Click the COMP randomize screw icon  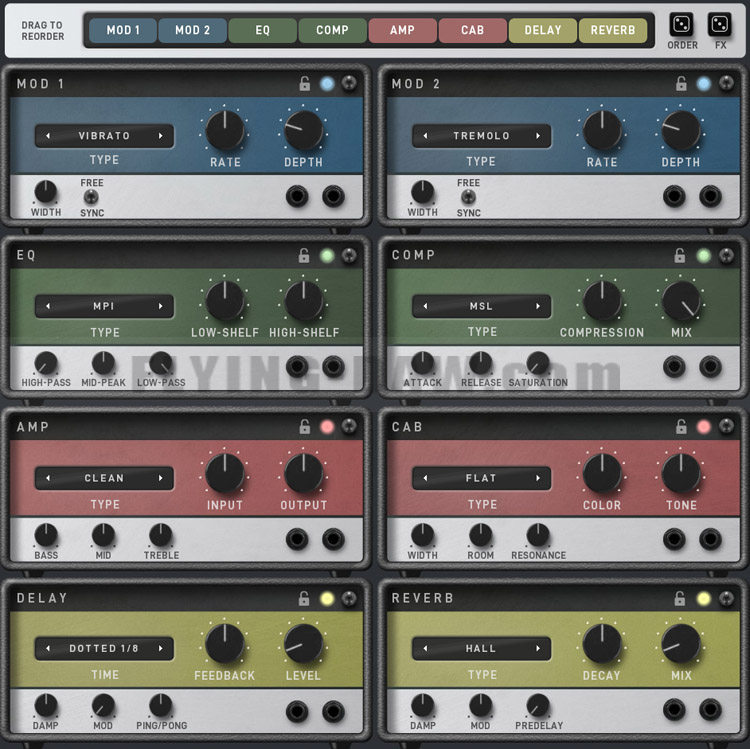726,255
